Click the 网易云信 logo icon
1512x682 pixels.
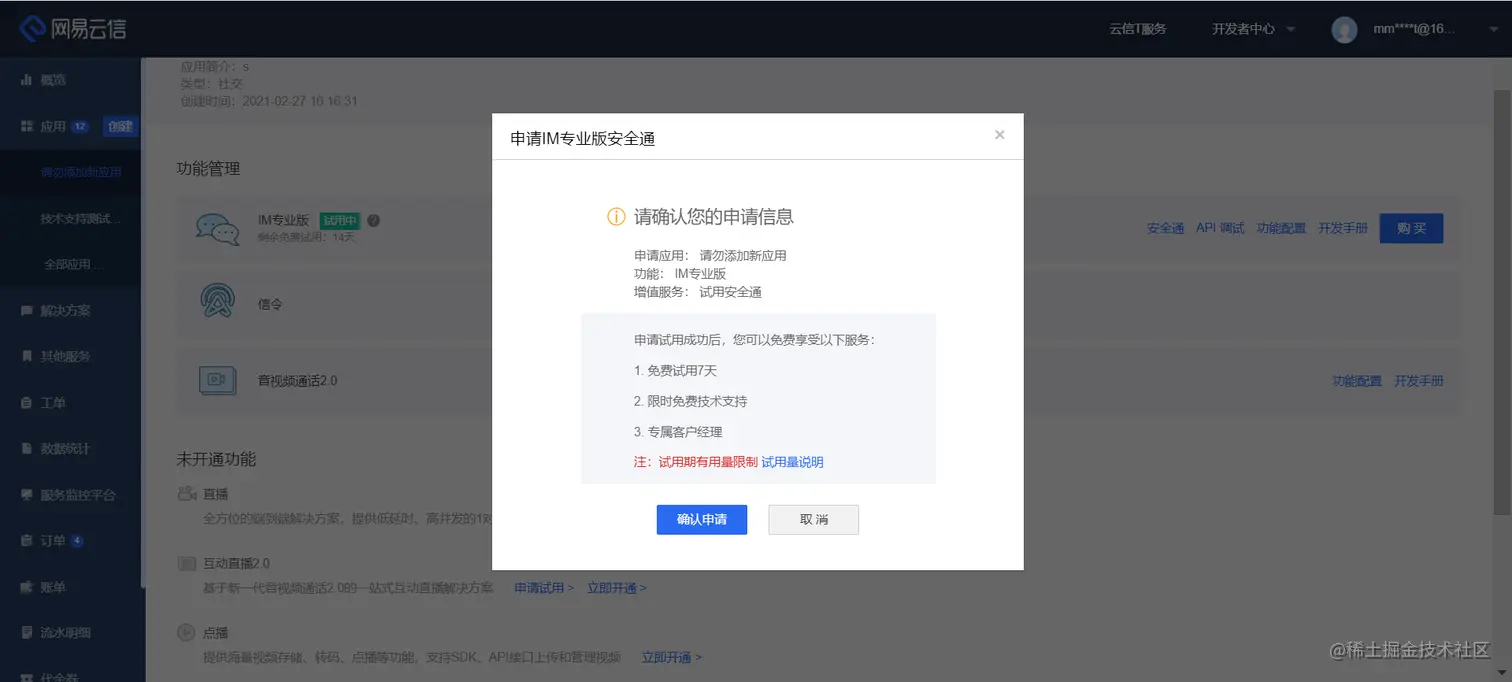coord(33,28)
